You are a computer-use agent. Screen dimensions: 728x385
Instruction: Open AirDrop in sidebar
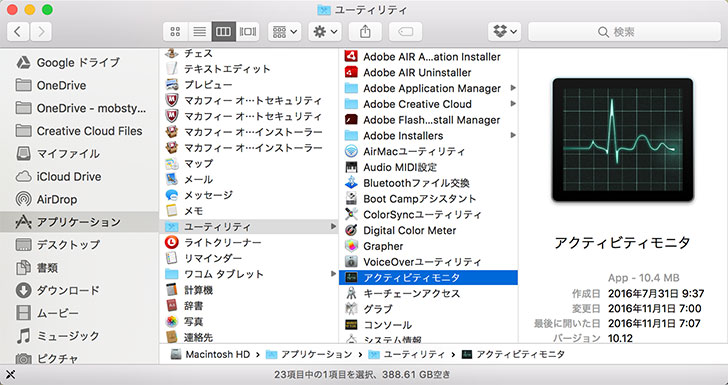click(x=79, y=199)
